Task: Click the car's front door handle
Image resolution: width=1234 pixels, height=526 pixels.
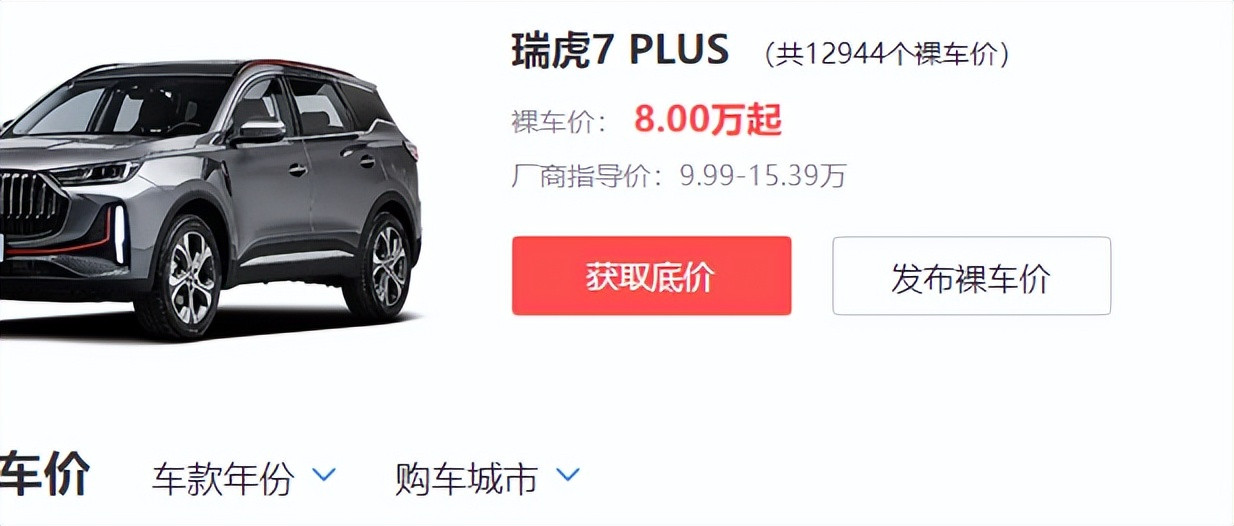Action: (x=297, y=169)
